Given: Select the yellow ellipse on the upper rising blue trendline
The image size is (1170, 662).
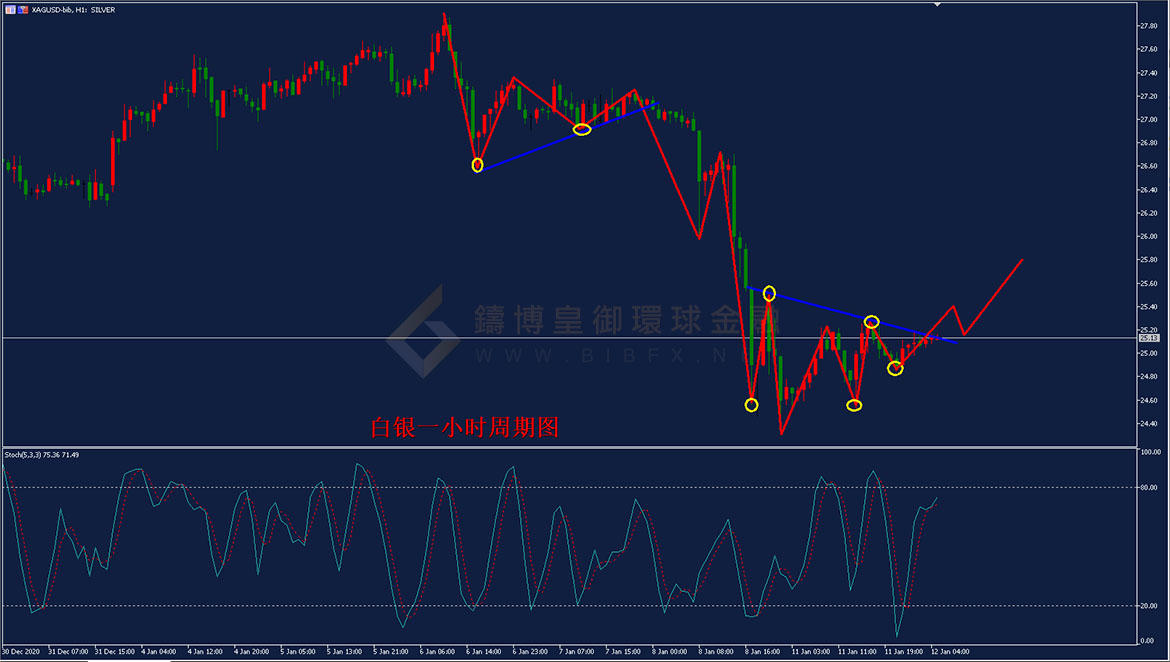Looking at the screenshot, I should [582, 130].
